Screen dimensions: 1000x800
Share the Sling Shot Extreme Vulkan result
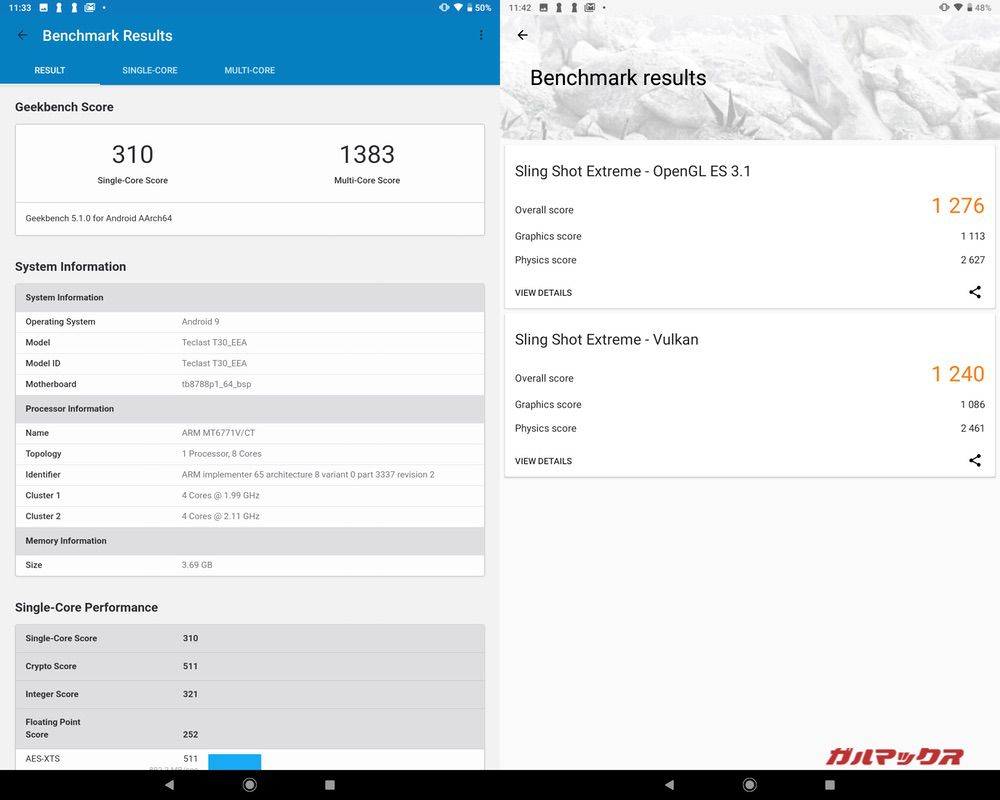click(974, 461)
